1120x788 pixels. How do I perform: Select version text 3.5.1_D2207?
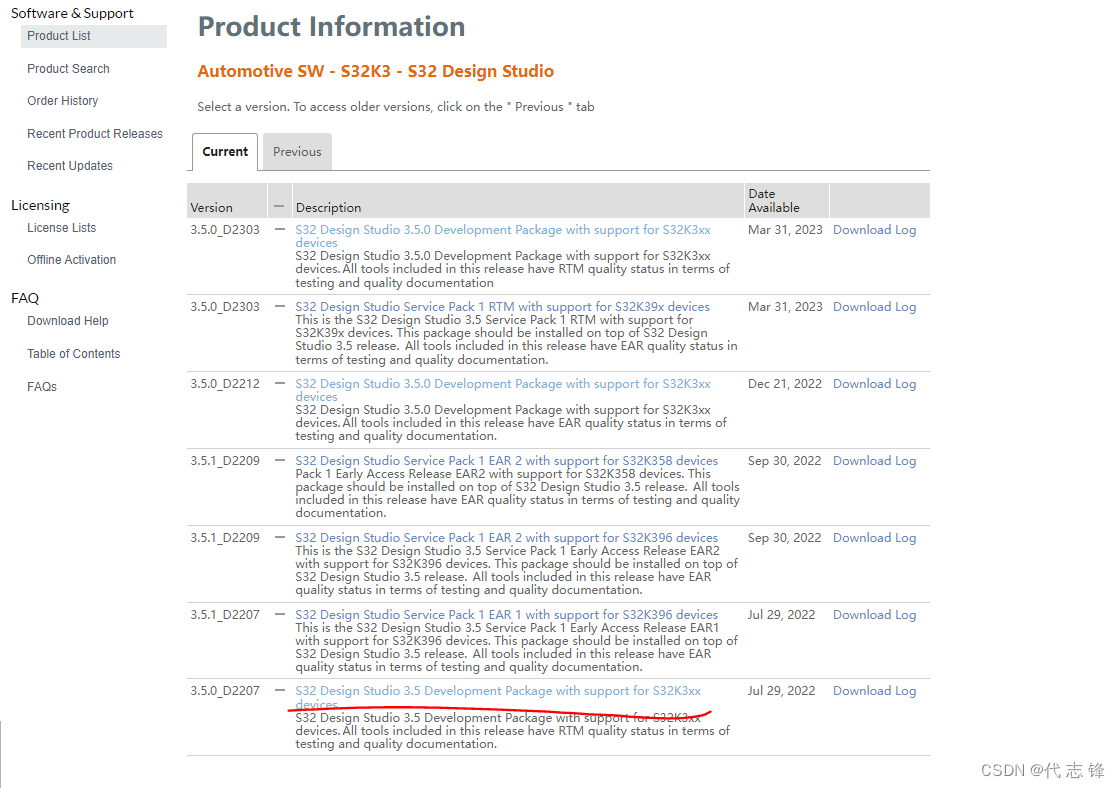pos(225,614)
